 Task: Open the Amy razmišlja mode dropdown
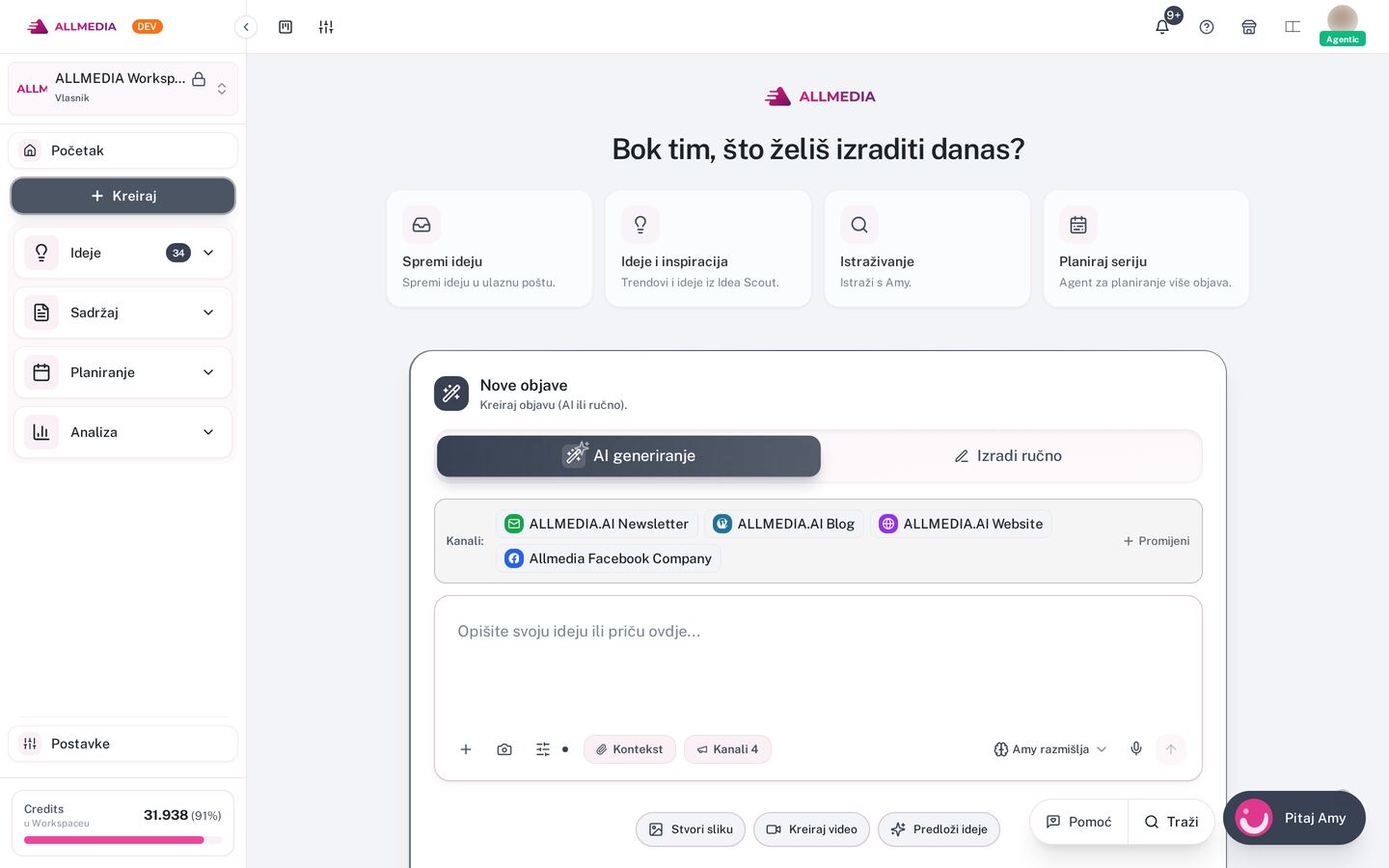coord(1050,749)
